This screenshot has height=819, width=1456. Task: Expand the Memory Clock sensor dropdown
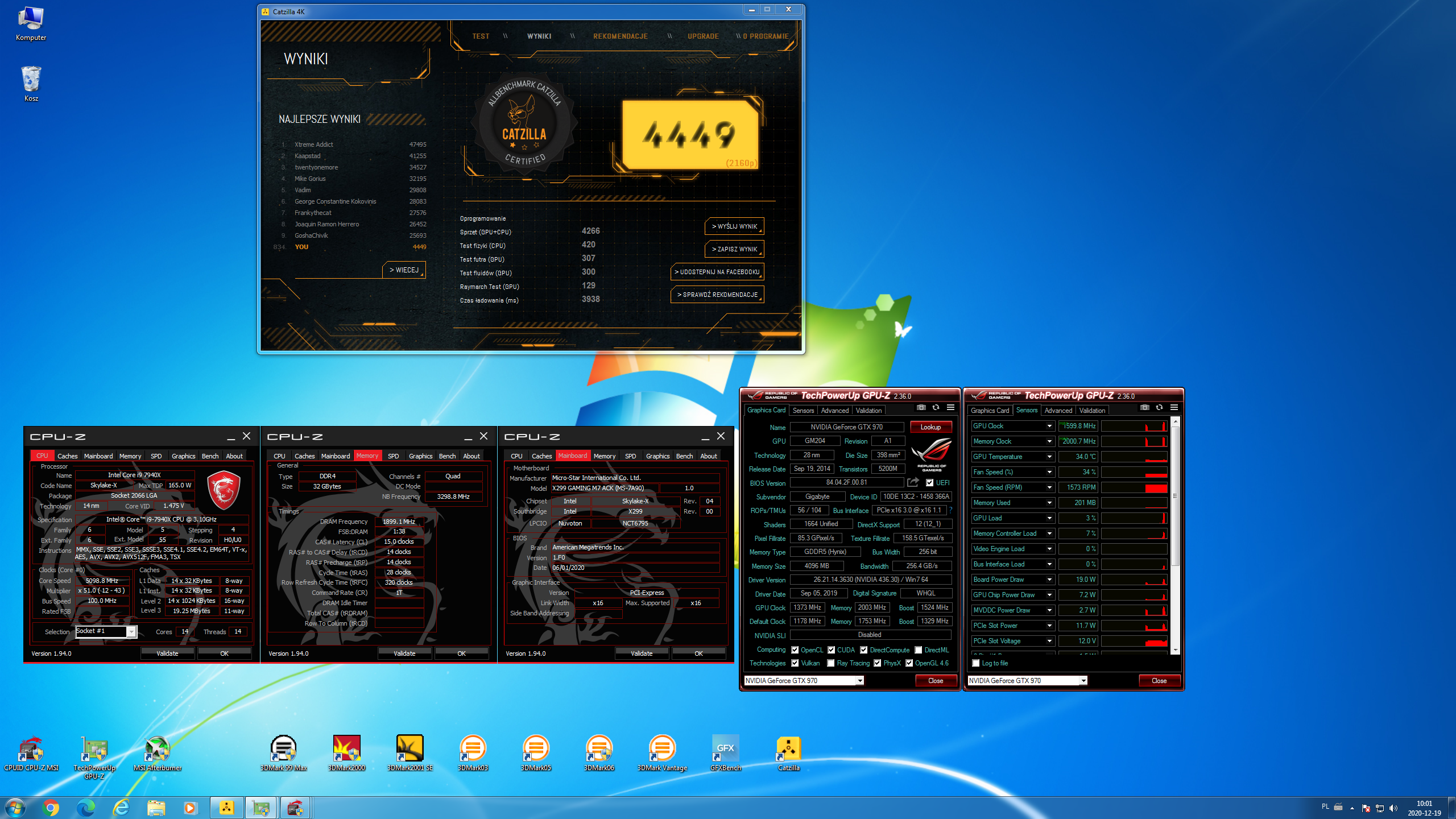(1049, 441)
